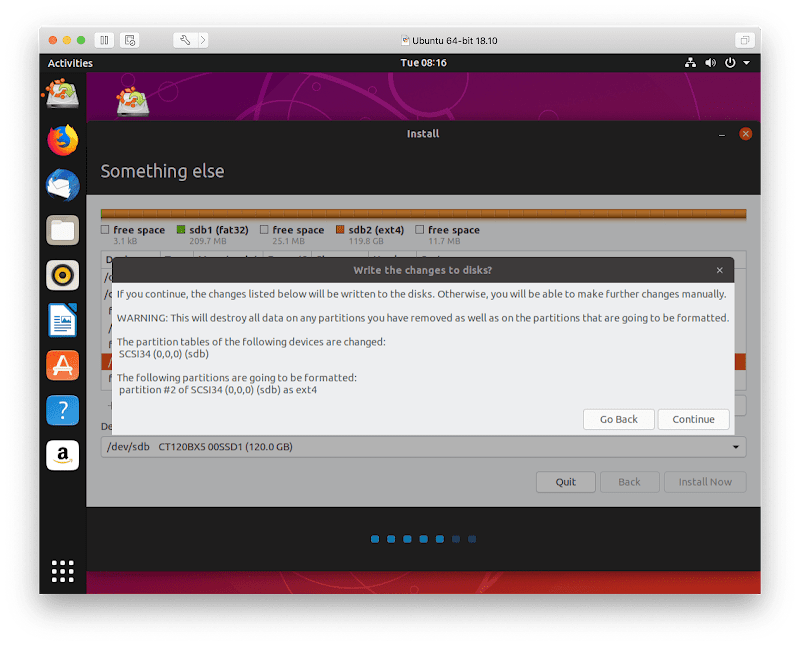
Task: Pause the virtual machine in VM toolbar
Action: tap(104, 40)
